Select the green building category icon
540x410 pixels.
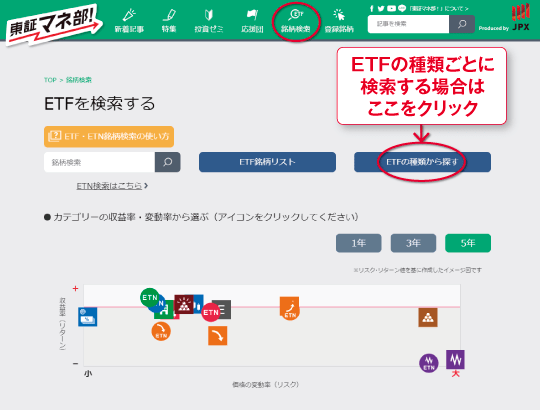[x=165, y=311]
